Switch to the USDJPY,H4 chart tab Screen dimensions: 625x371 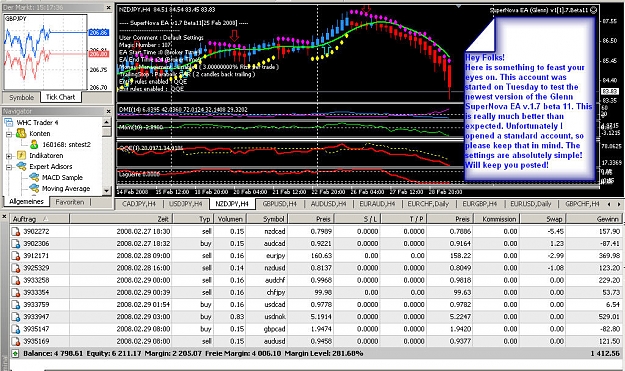coord(186,204)
